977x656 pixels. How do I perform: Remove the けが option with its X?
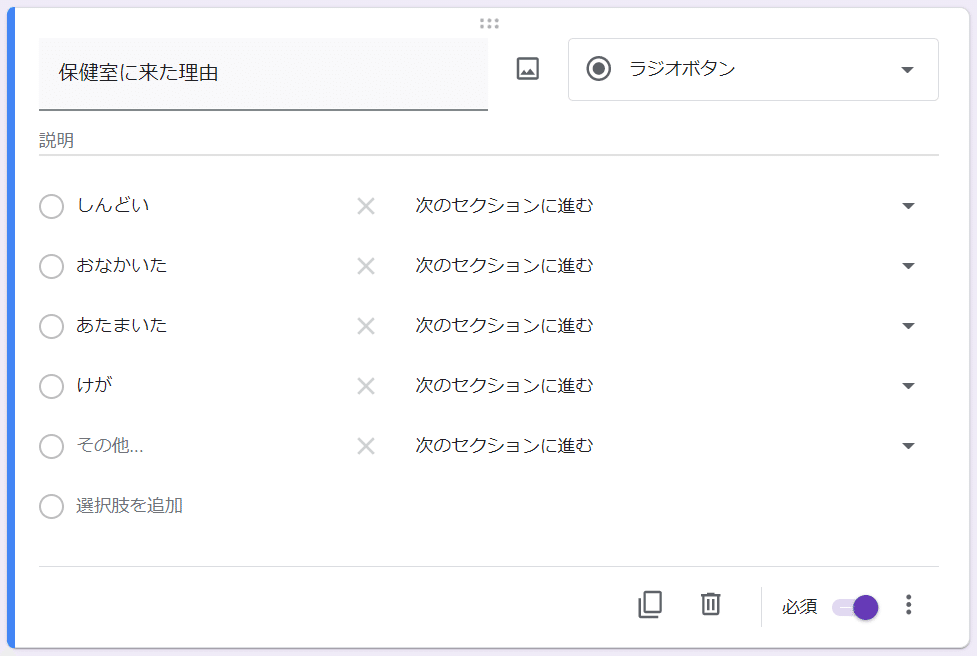366,386
